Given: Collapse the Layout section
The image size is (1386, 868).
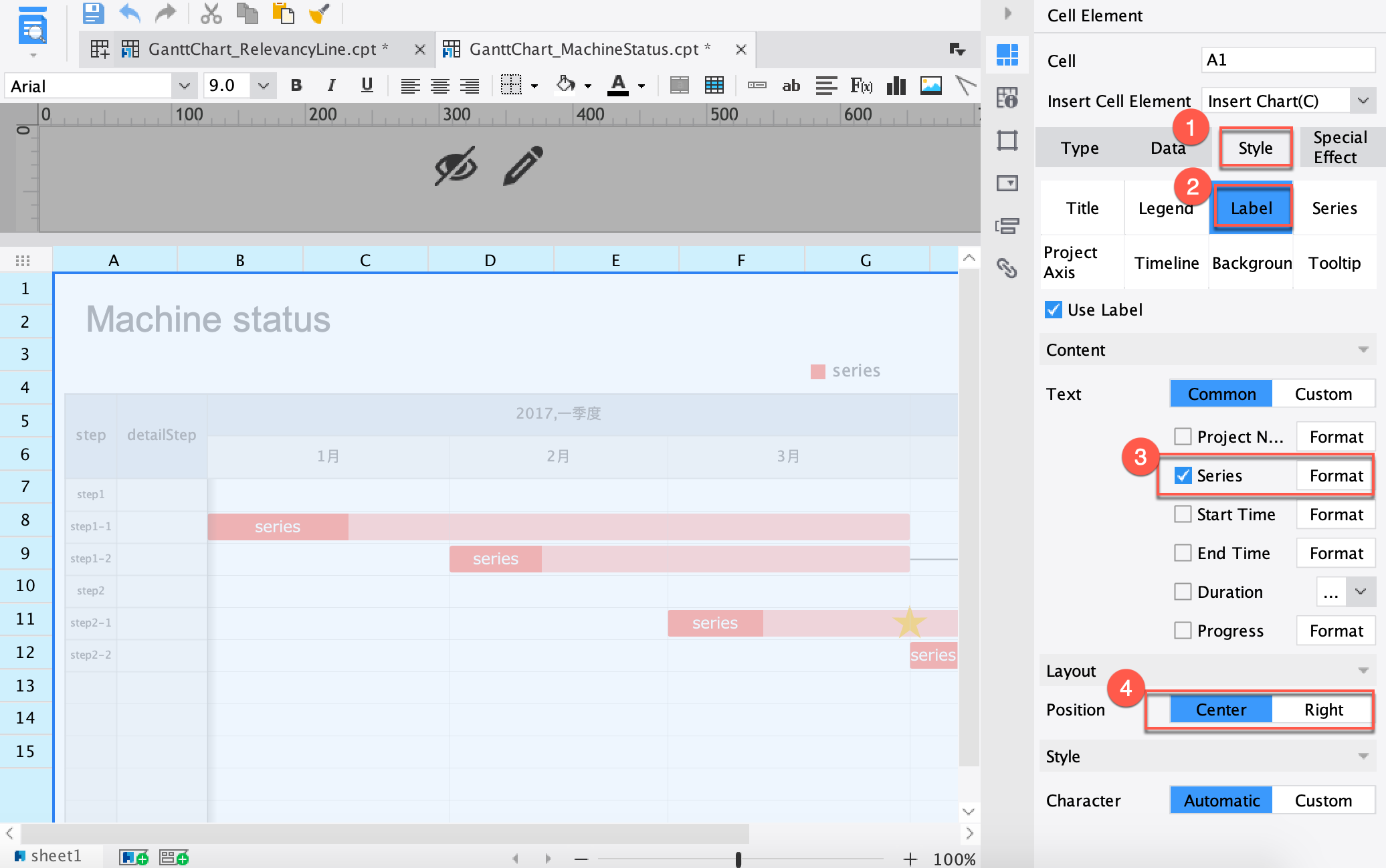Looking at the screenshot, I should [1365, 671].
